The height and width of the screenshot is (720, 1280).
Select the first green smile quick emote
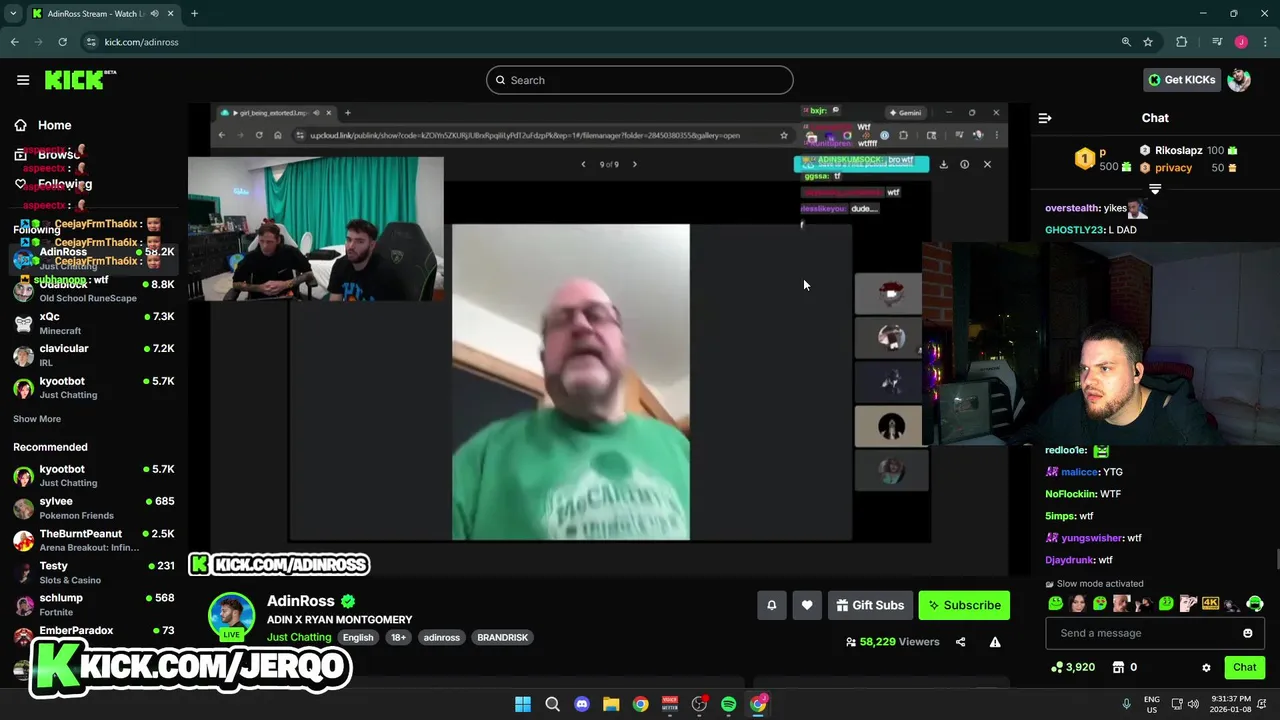coord(1056,603)
